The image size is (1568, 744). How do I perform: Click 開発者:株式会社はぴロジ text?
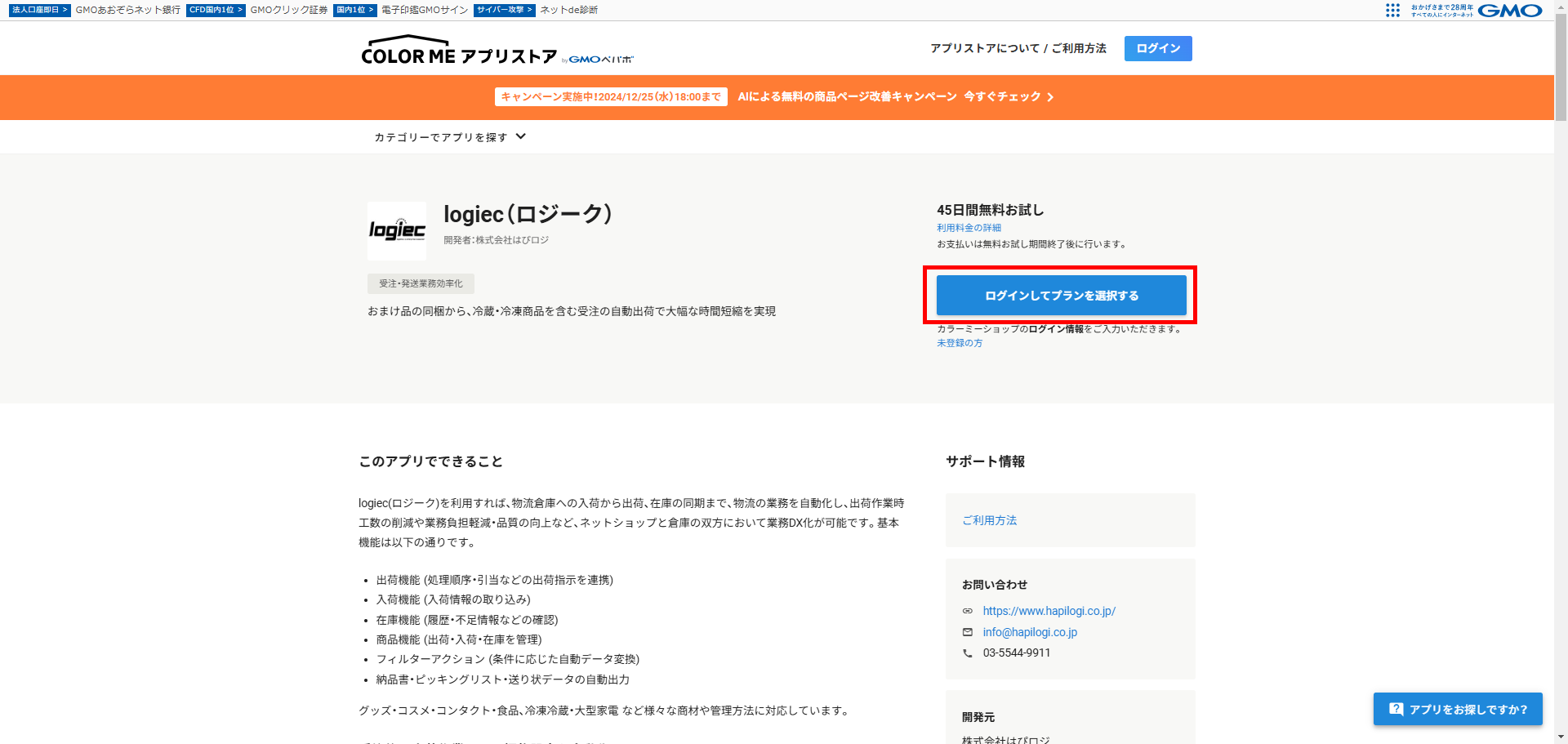point(497,240)
